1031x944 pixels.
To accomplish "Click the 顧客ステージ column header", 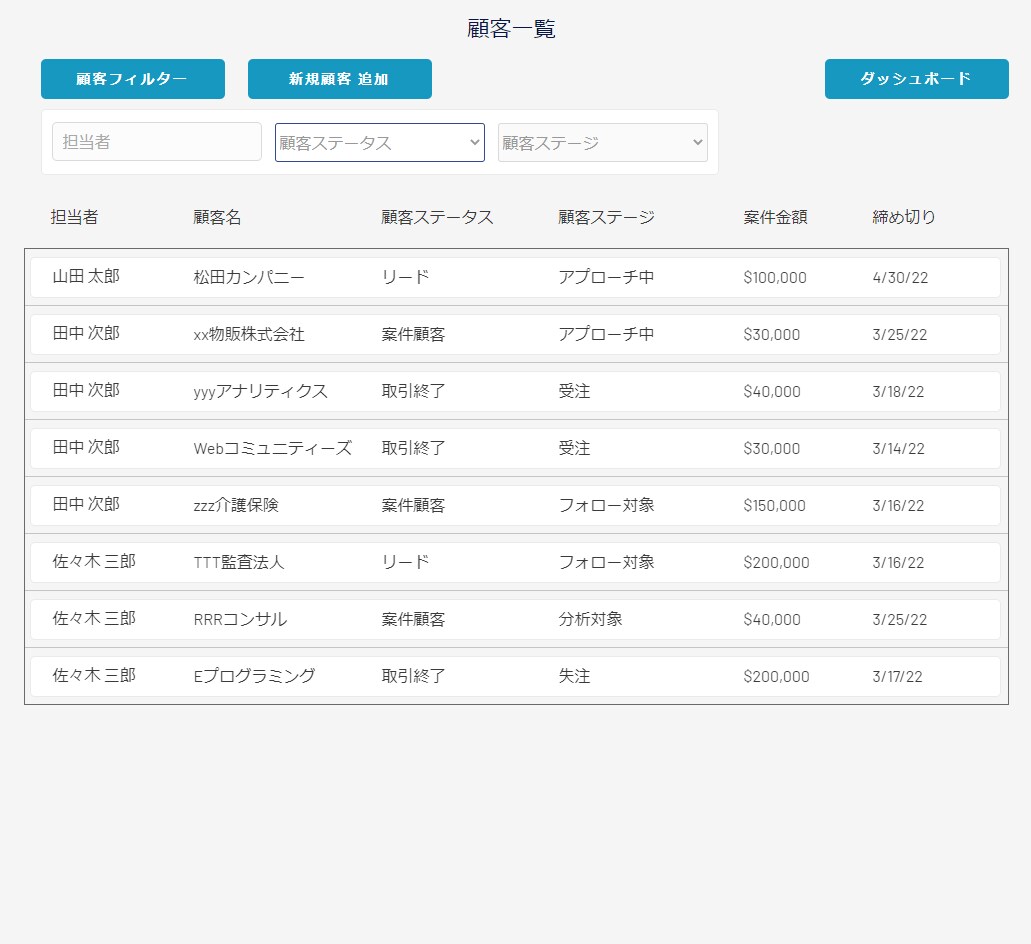I will pos(606,217).
